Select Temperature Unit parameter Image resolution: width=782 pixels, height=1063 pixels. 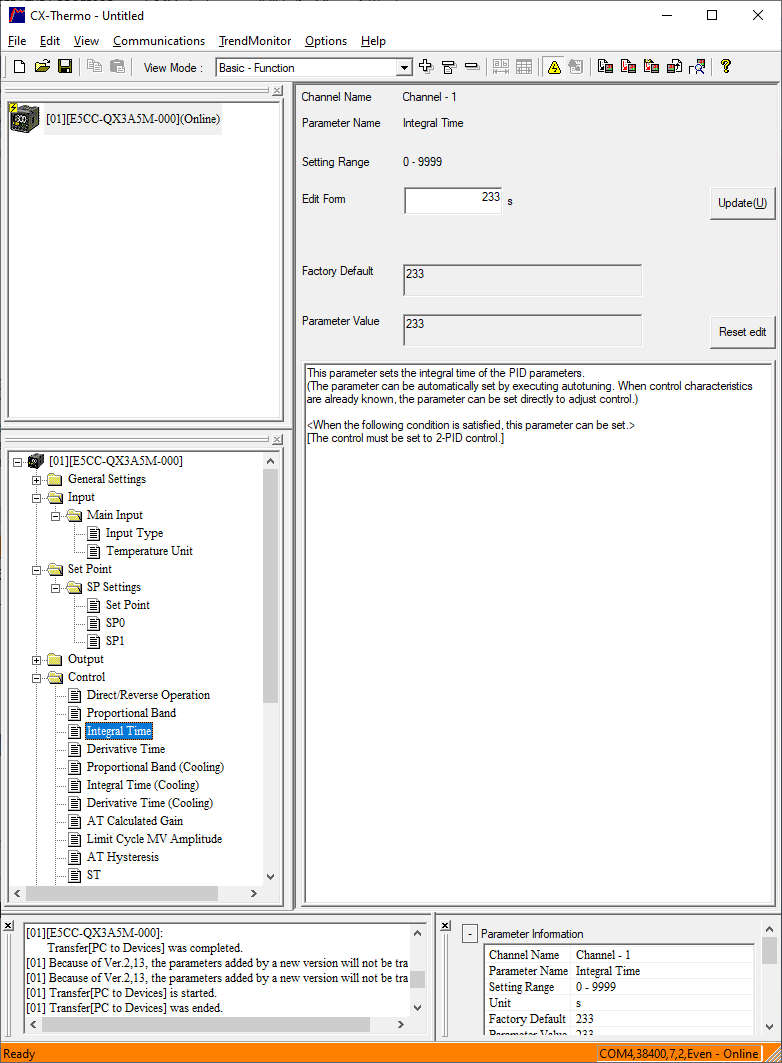pos(149,551)
